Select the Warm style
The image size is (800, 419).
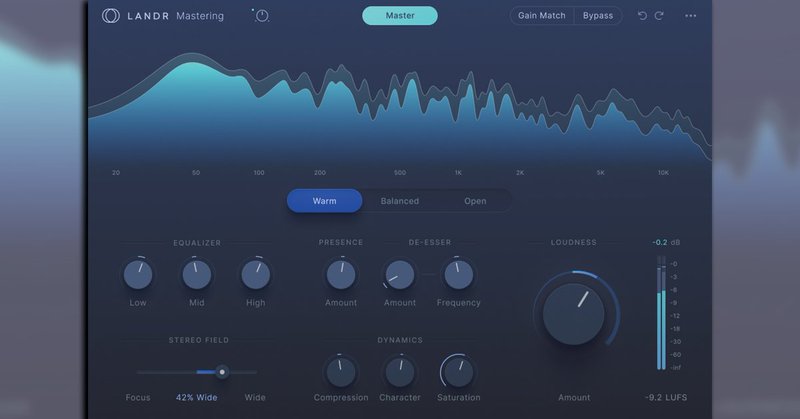click(324, 201)
